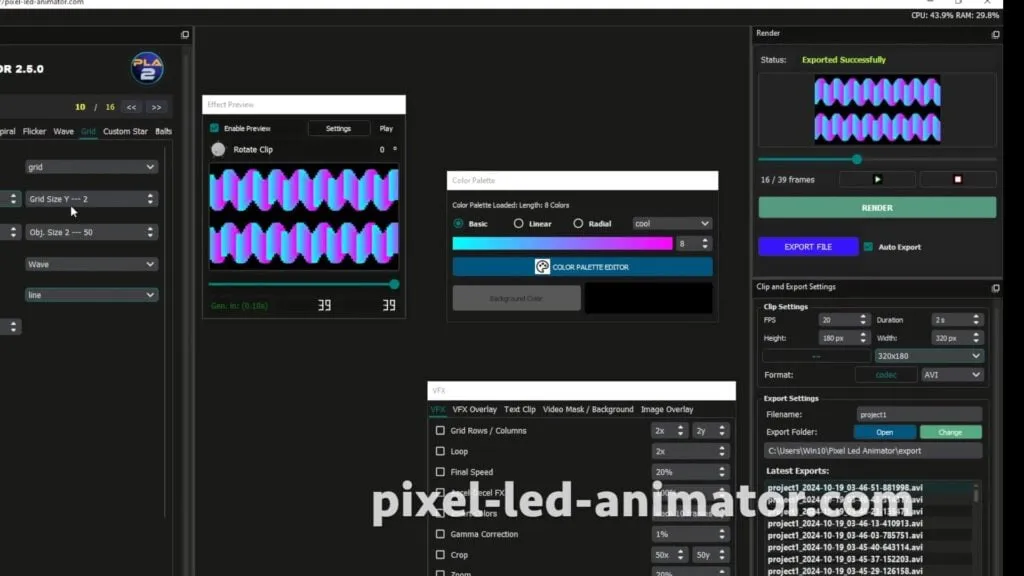Enable the Gamma Correction checkbox
This screenshot has height=576, width=1024.
tap(440, 534)
